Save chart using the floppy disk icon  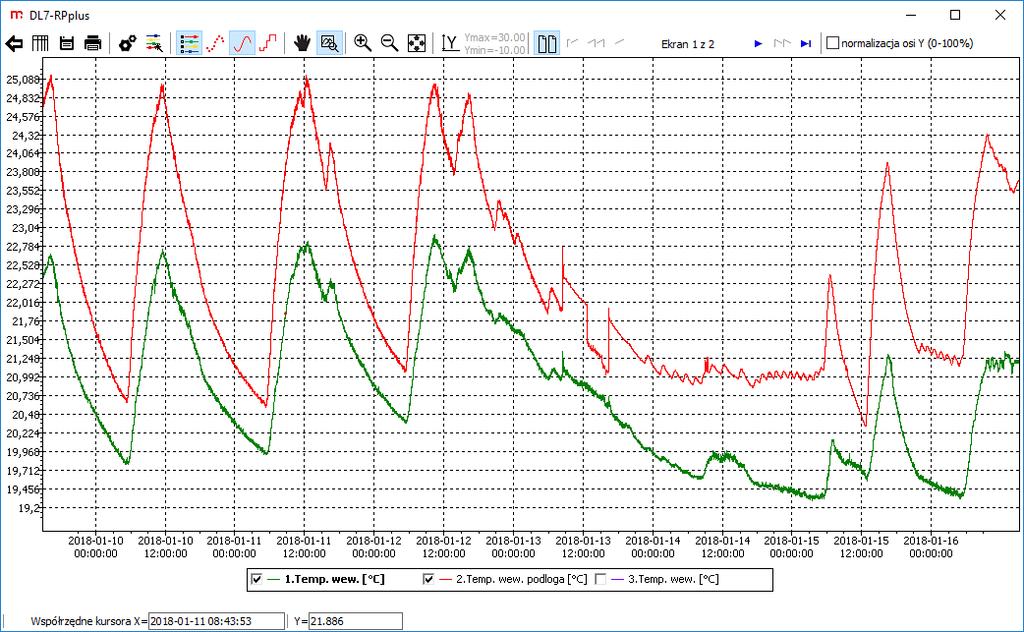click(67, 44)
